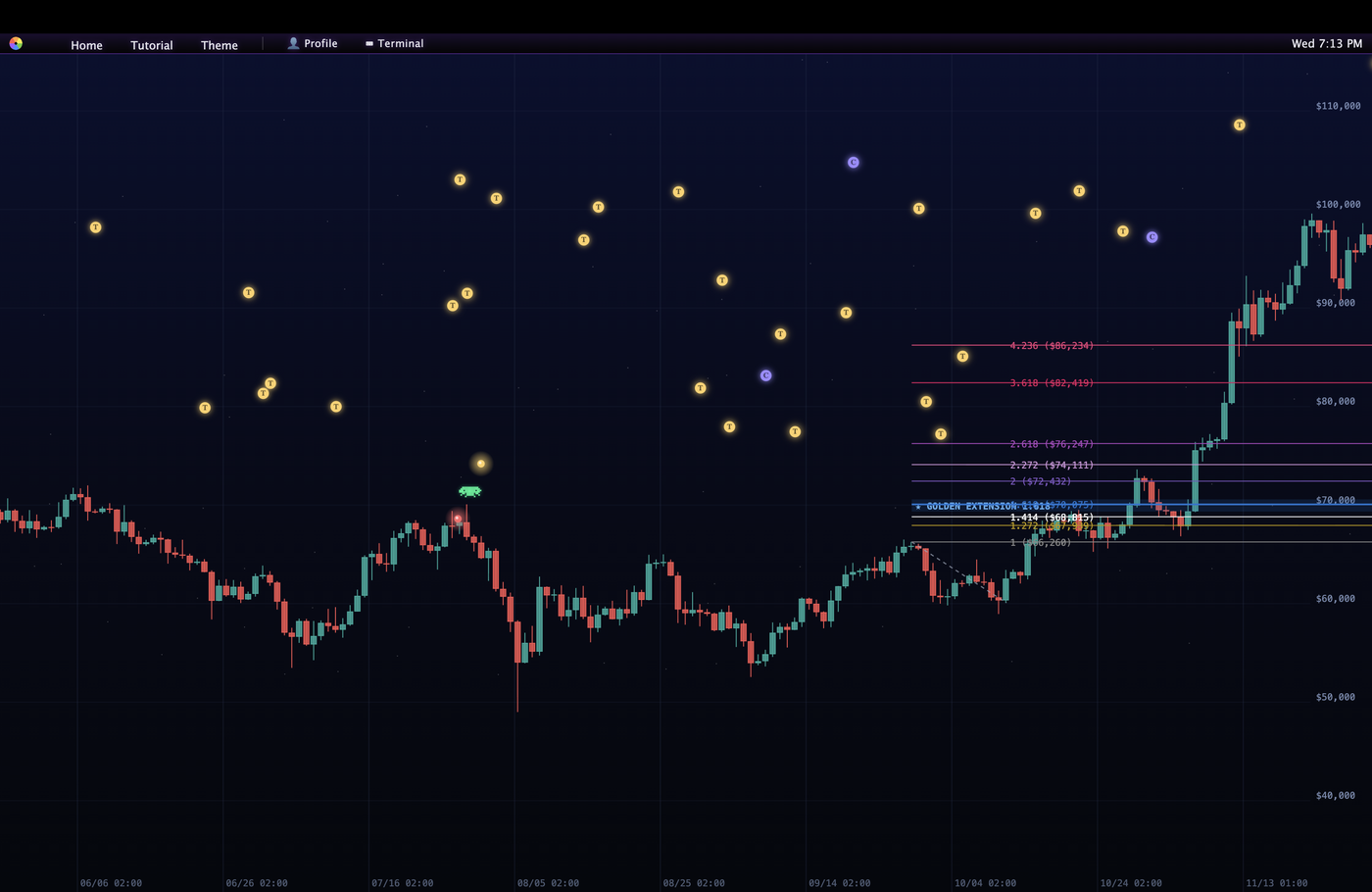Click the Golden Extension 1.618 label
The width and height of the screenshot is (1372, 892).
[982, 506]
